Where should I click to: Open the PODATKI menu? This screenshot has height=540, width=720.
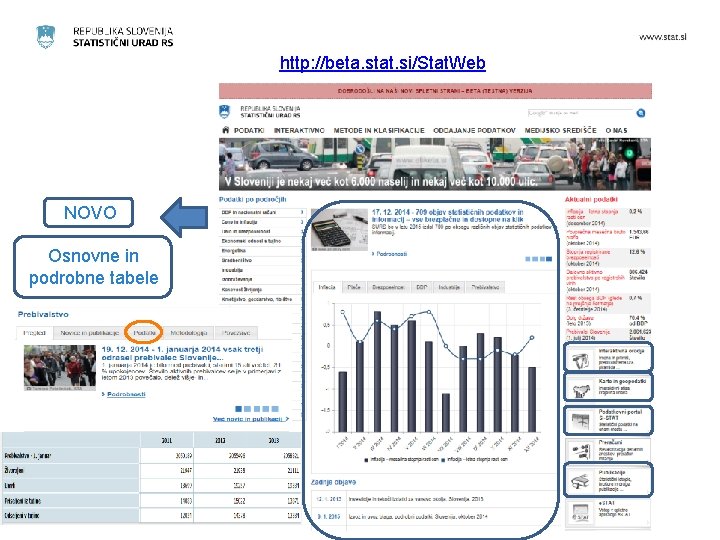(x=249, y=130)
